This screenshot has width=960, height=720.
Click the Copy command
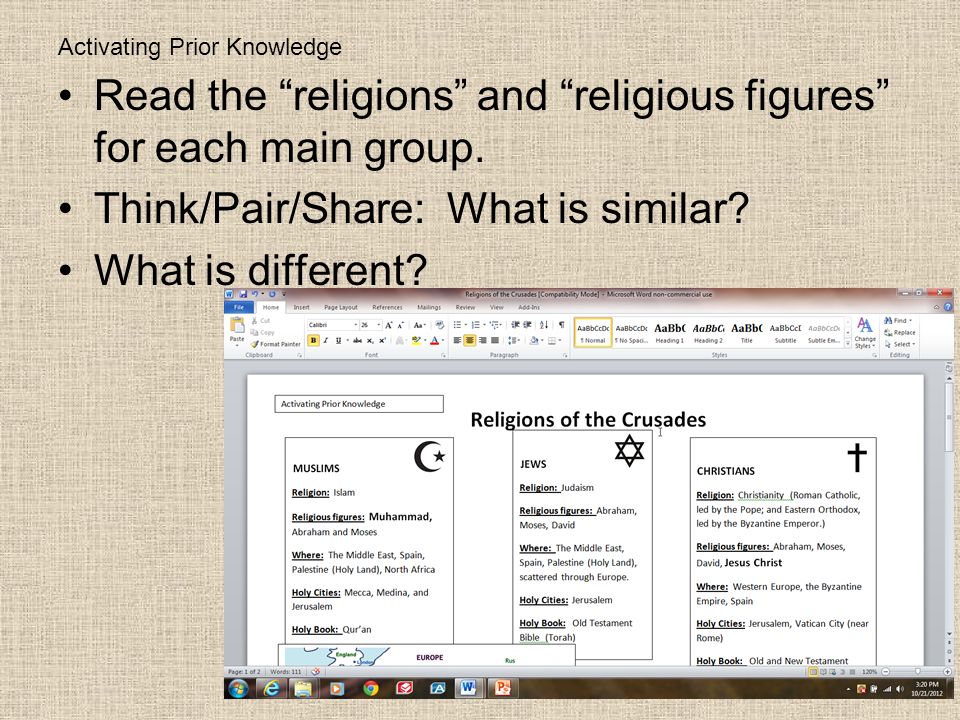262,332
